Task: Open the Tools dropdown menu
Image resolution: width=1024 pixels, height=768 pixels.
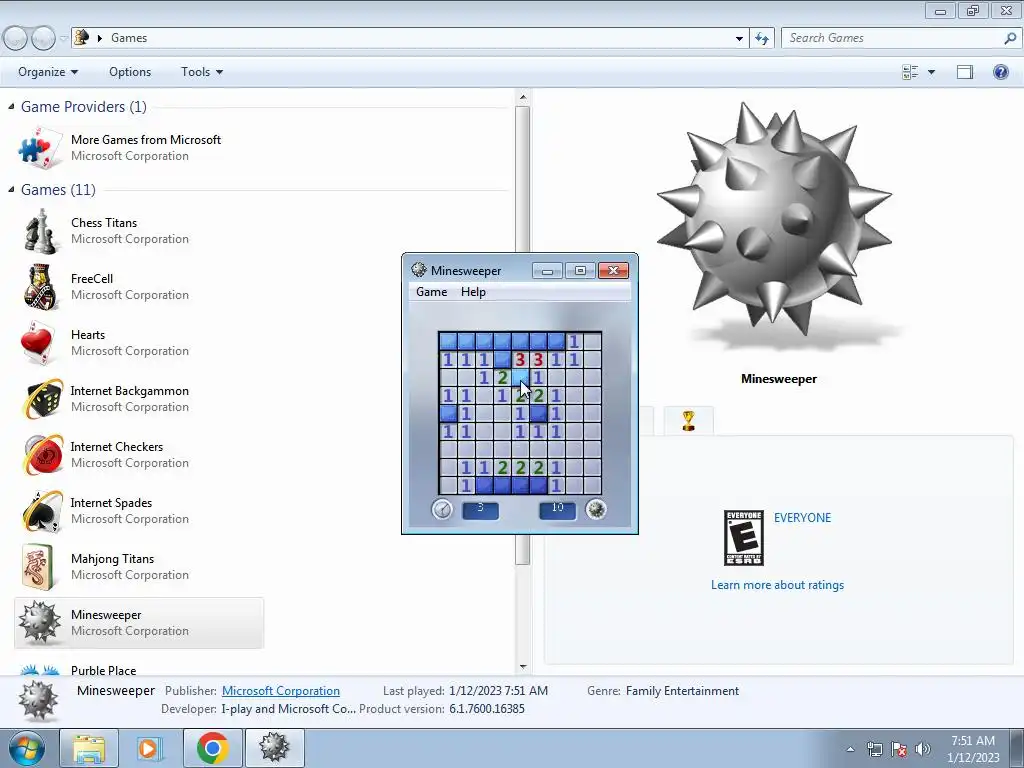Action: 201,72
